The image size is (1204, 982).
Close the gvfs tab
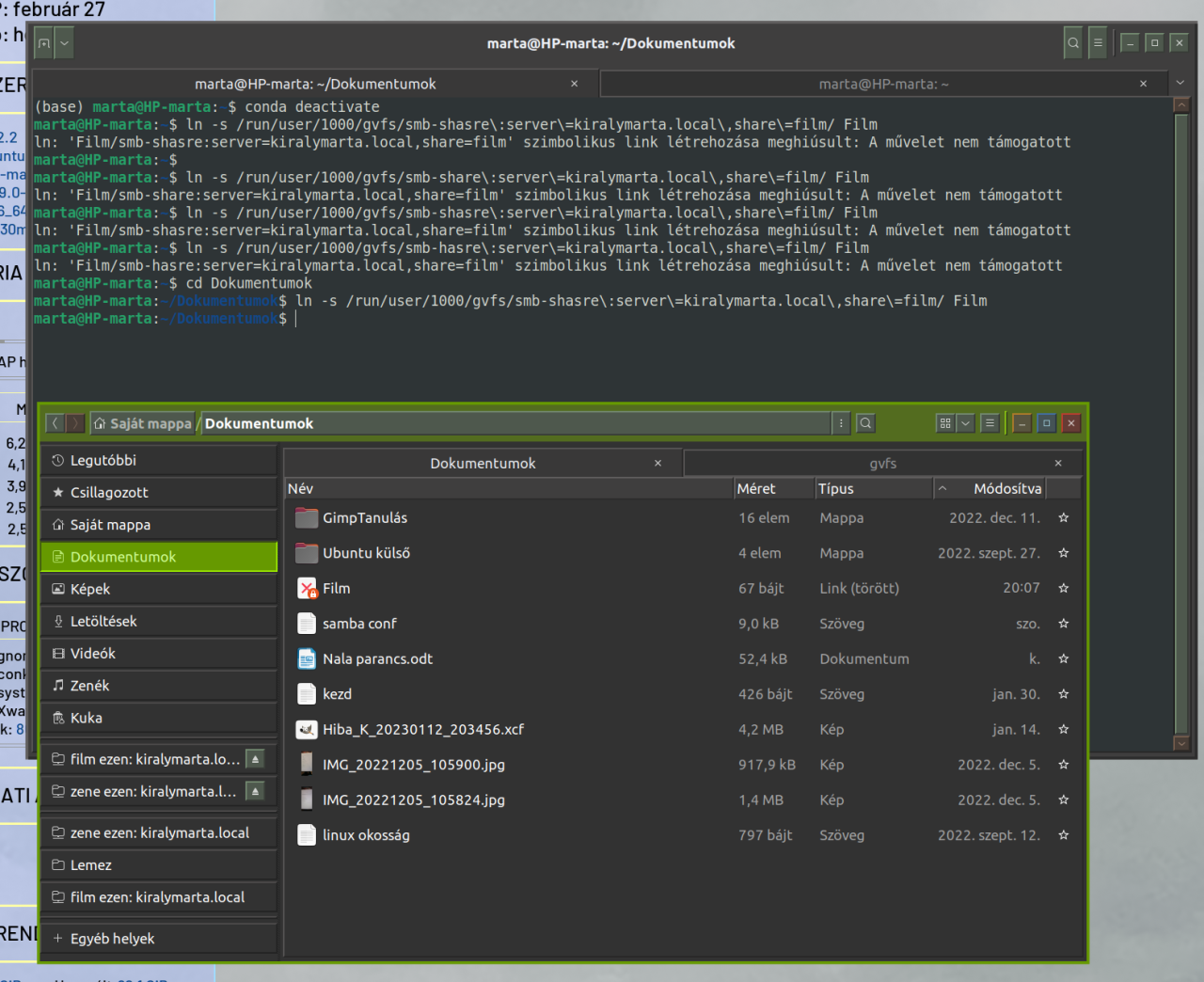click(x=1058, y=463)
